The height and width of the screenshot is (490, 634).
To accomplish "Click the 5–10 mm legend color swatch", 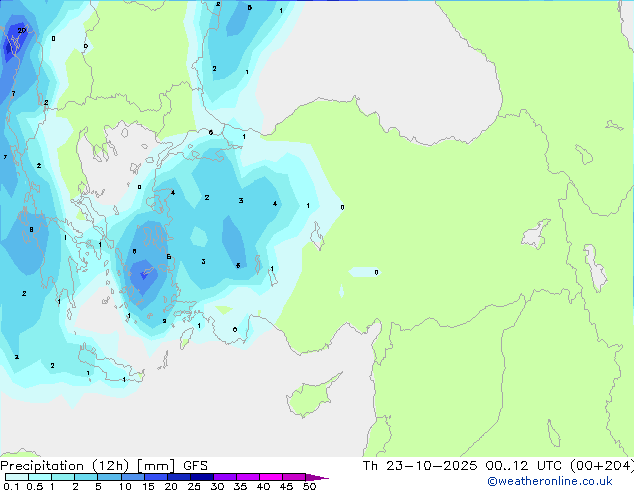I will 109,477.
